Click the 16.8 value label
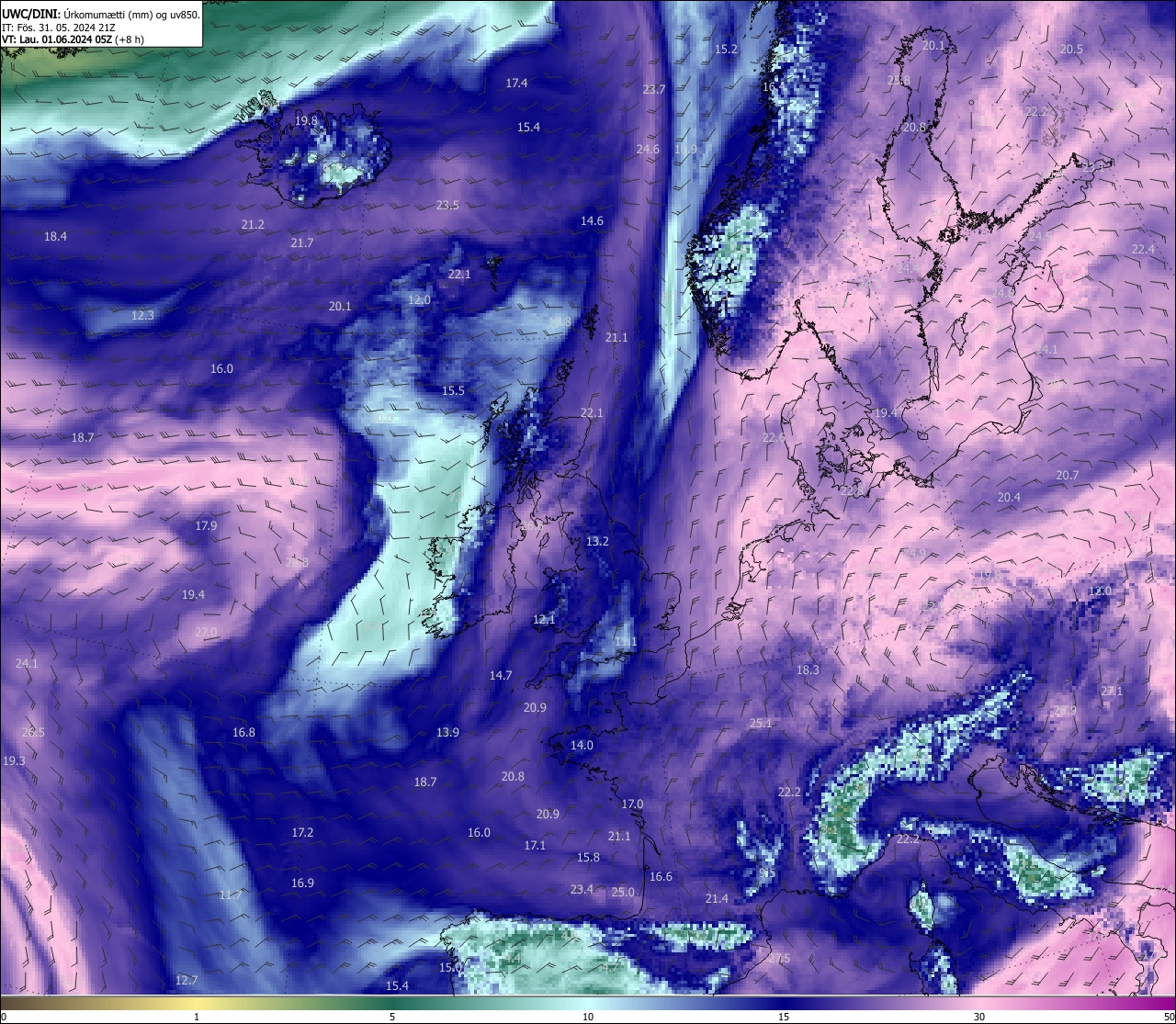This screenshot has width=1176, height=1024. coord(243,733)
